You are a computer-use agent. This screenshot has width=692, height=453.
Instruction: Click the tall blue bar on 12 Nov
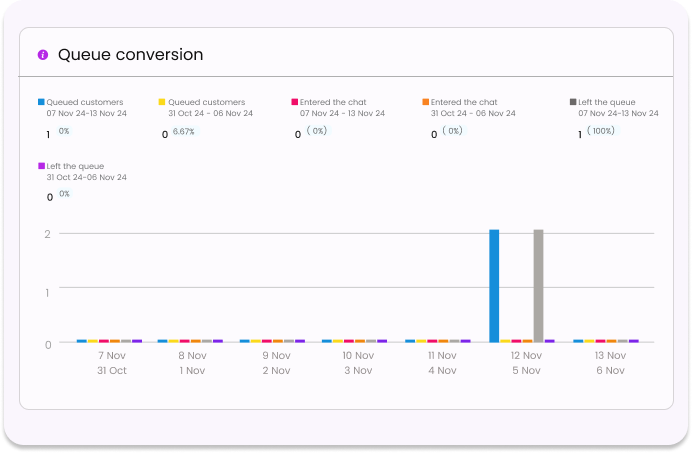pos(494,285)
